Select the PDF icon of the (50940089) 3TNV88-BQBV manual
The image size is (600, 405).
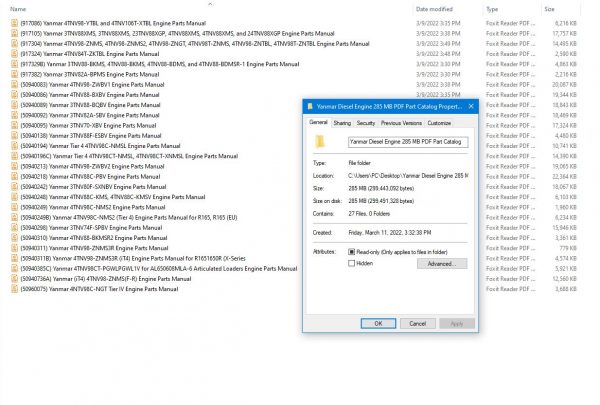point(15,105)
